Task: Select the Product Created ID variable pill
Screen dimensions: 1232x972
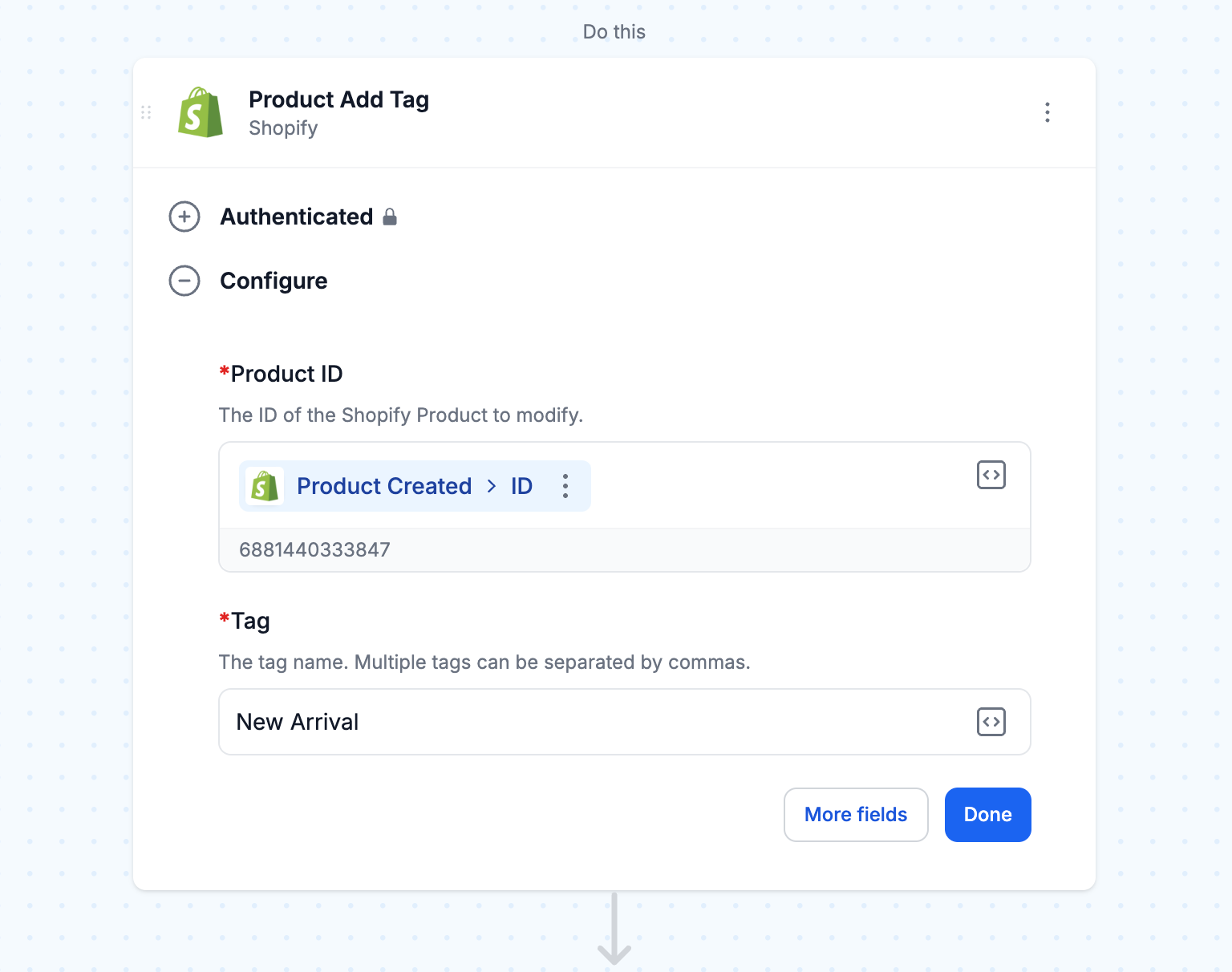Action: tap(415, 486)
